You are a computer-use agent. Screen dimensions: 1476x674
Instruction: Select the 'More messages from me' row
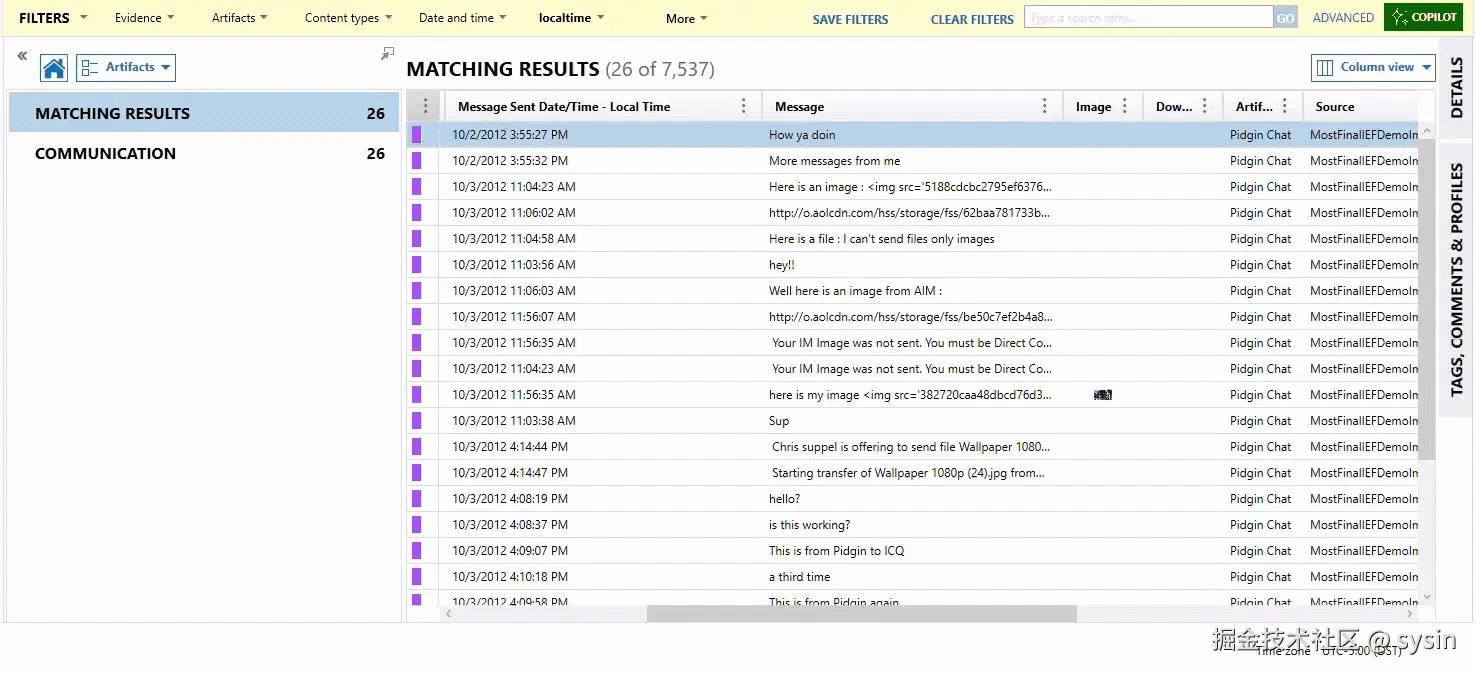pos(912,161)
